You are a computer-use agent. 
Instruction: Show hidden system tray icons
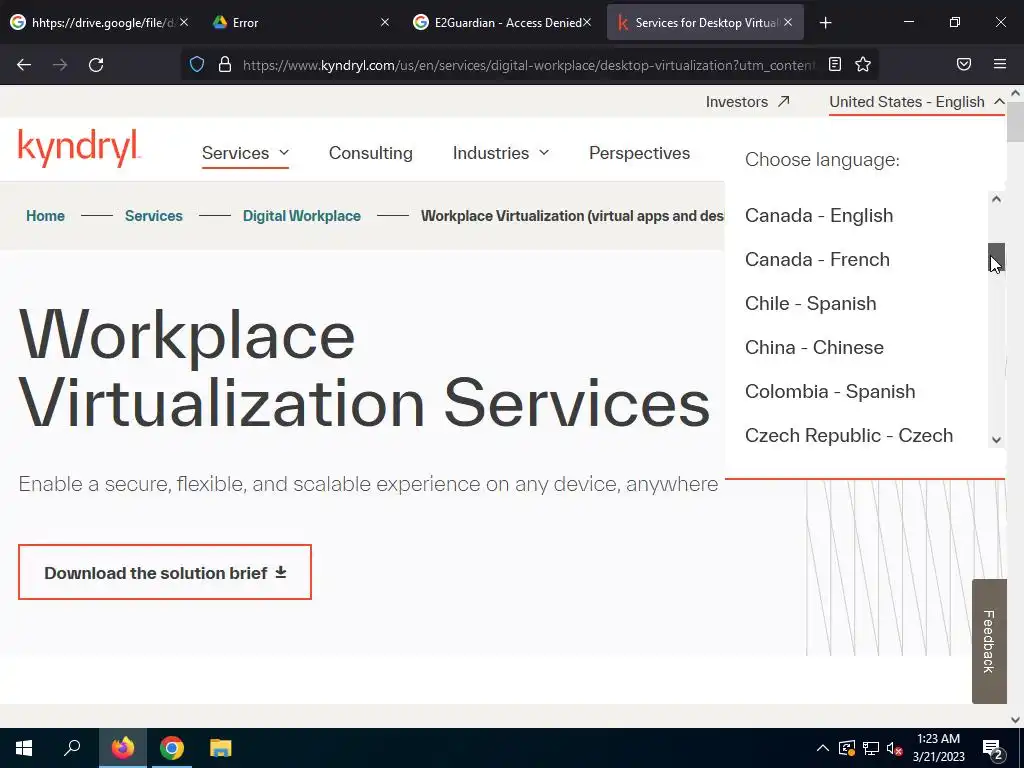click(x=823, y=748)
